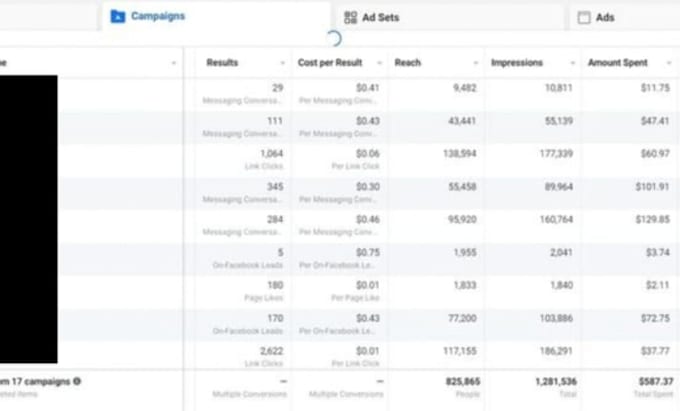The height and width of the screenshot is (411, 680).
Task: Click the total spent $587.37
Action: coord(656,382)
